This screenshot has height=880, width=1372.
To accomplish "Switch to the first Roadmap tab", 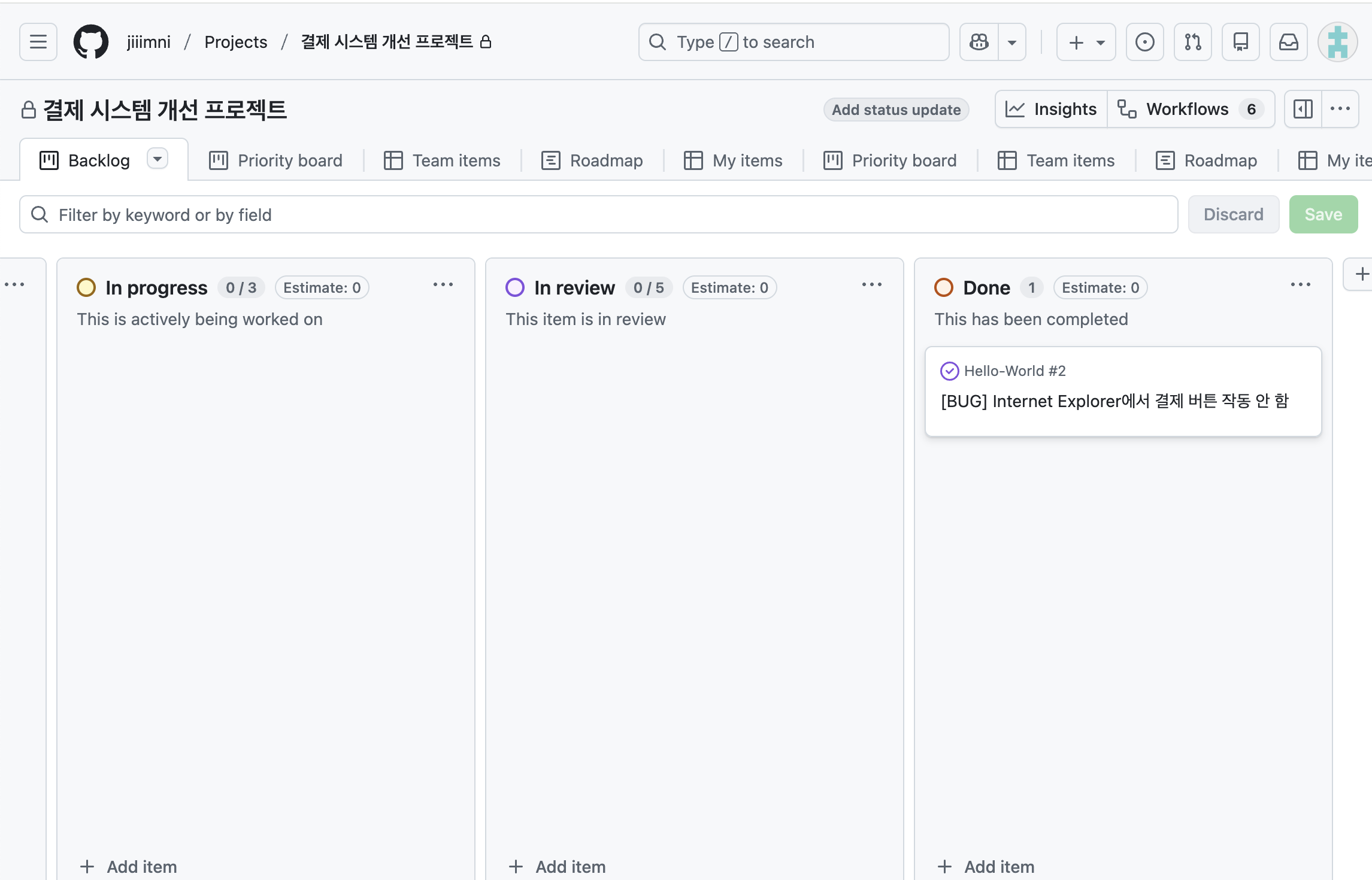I will click(x=592, y=160).
